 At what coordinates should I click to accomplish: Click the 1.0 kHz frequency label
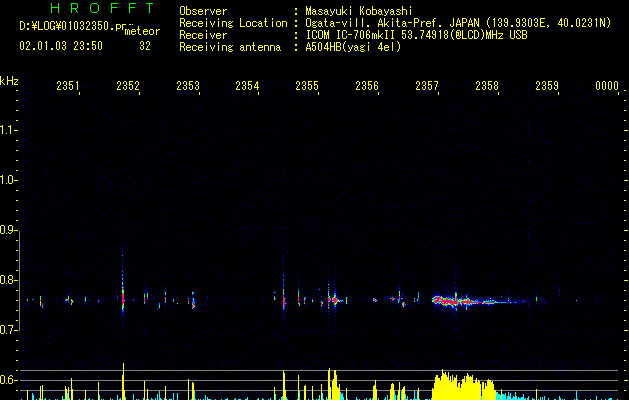coord(8,180)
